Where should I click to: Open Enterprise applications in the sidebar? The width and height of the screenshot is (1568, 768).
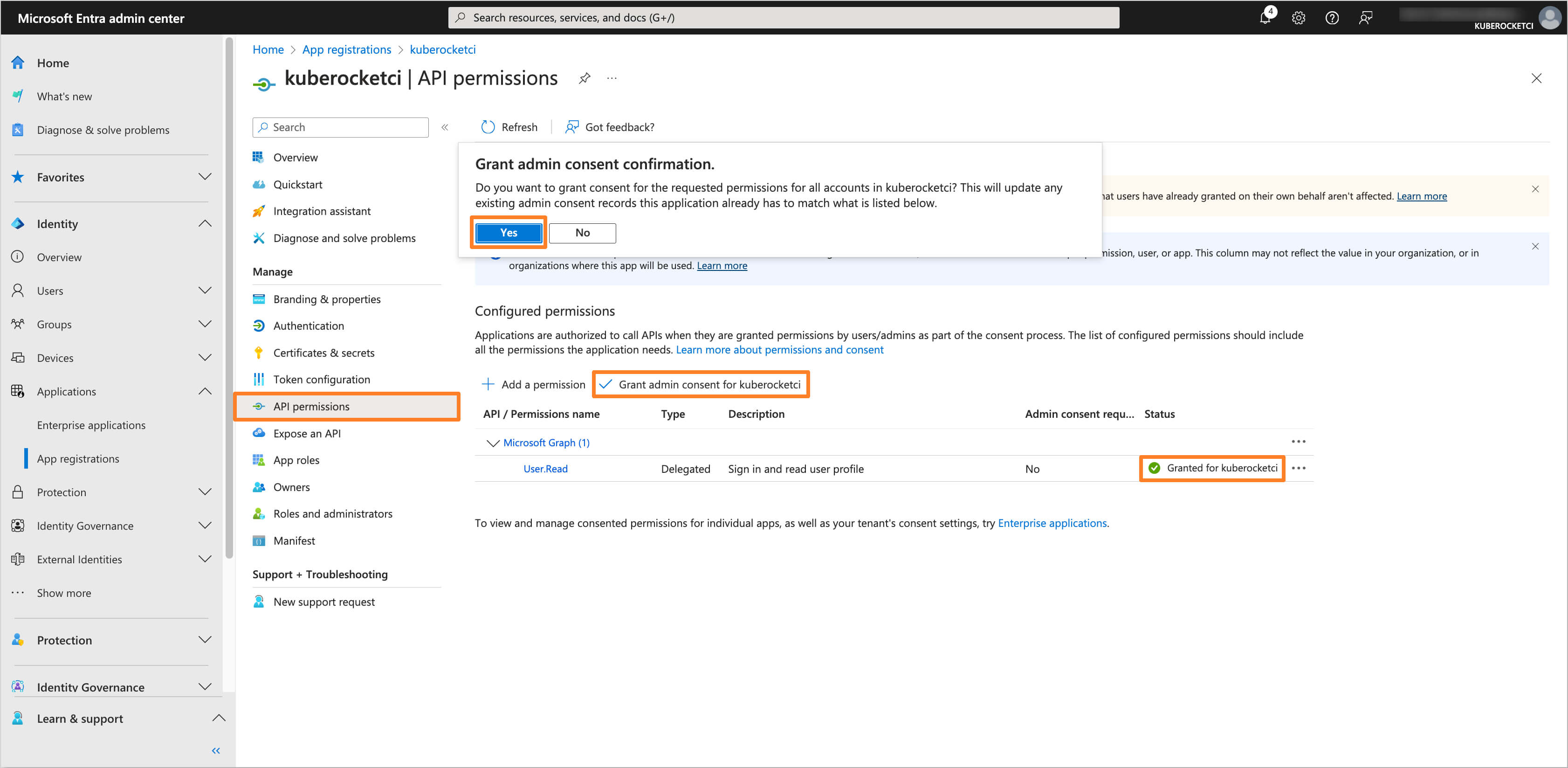click(x=91, y=424)
